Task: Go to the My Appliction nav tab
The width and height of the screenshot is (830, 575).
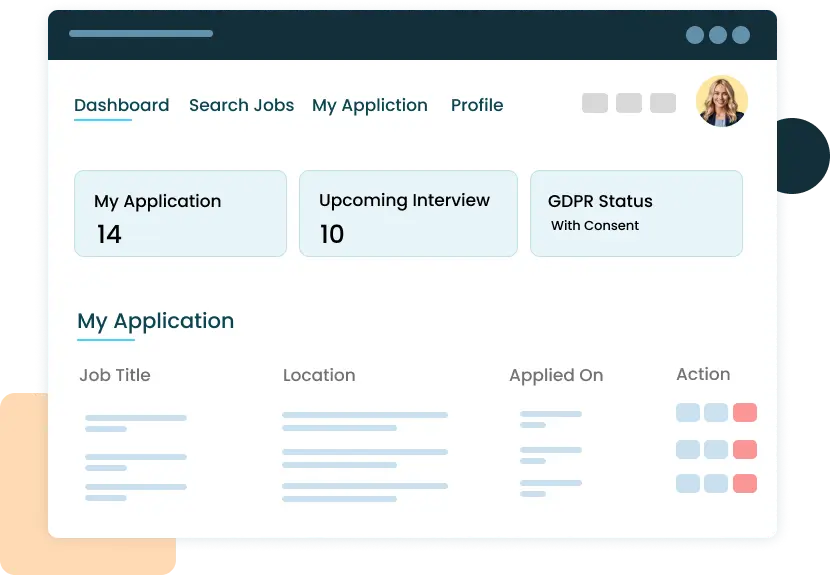Action: click(x=369, y=105)
